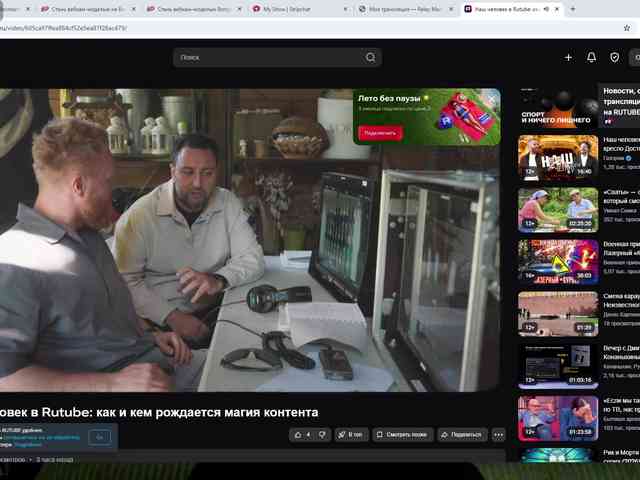This screenshot has width=640, height=480.
Task: Open the Наш человек sidebar video title
Action: pos(621,144)
